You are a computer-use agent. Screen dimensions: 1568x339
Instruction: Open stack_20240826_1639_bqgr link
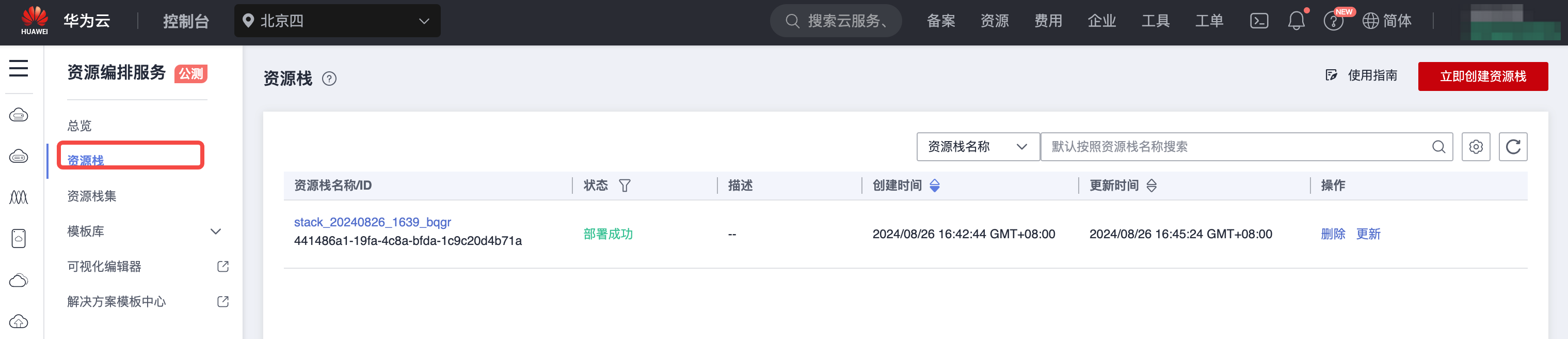pyautogui.click(x=372, y=223)
